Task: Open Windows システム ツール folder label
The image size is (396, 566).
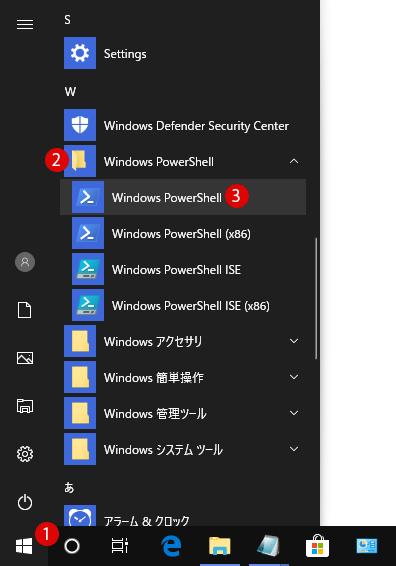Action: click(164, 449)
